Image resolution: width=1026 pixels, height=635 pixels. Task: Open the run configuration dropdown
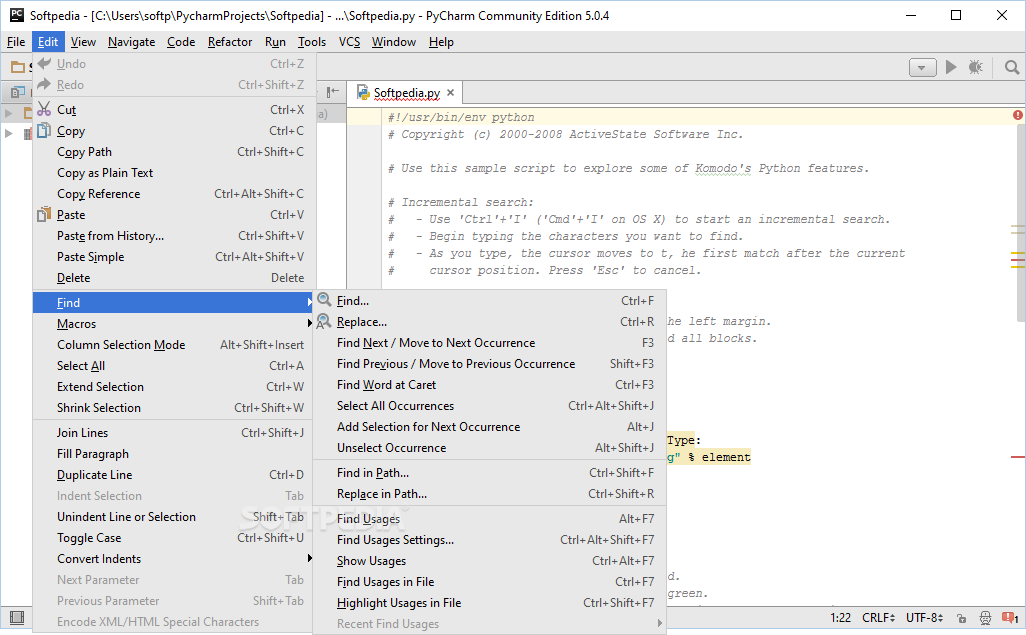[923, 67]
